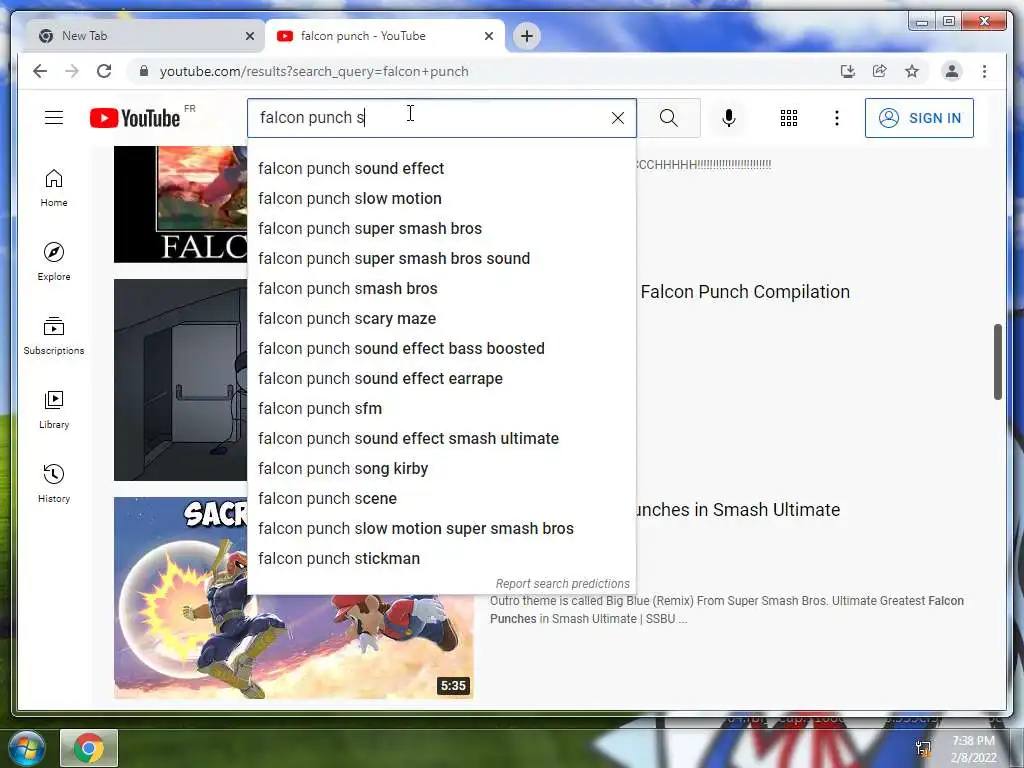1024x768 pixels.
Task: Open the Punches in Smash Ultimate video title
Action: [x=738, y=510]
